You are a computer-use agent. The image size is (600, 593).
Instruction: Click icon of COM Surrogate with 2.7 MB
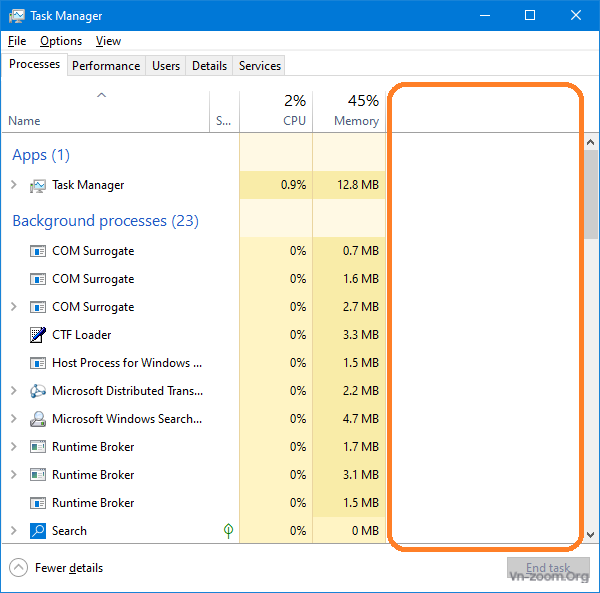[x=38, y=307]
